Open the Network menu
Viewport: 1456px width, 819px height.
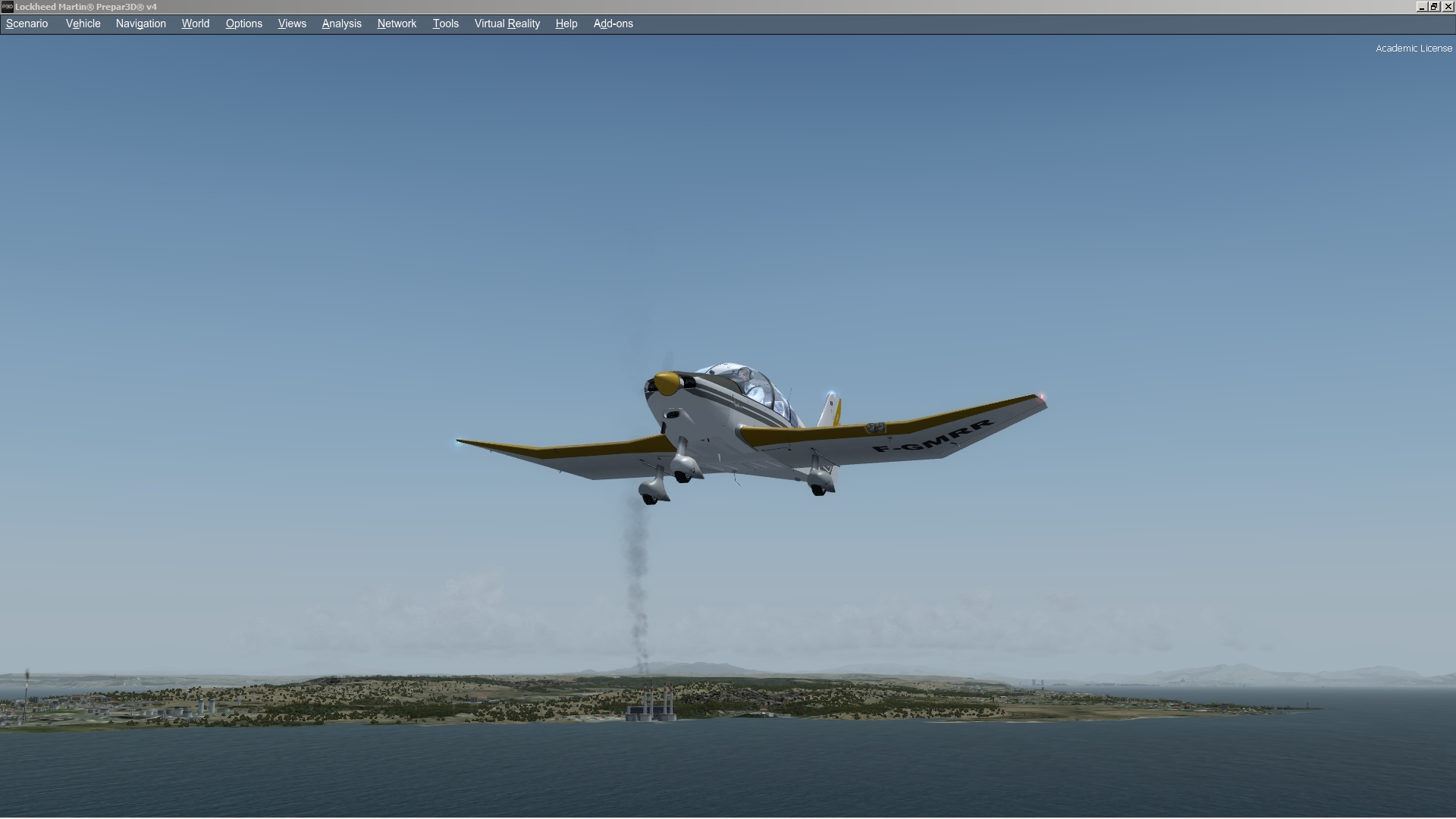pos(397,24)
